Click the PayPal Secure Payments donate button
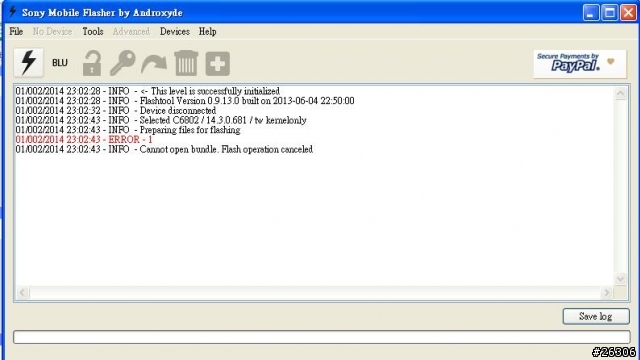This screenshot has height=360, width=640. (580, 64)
